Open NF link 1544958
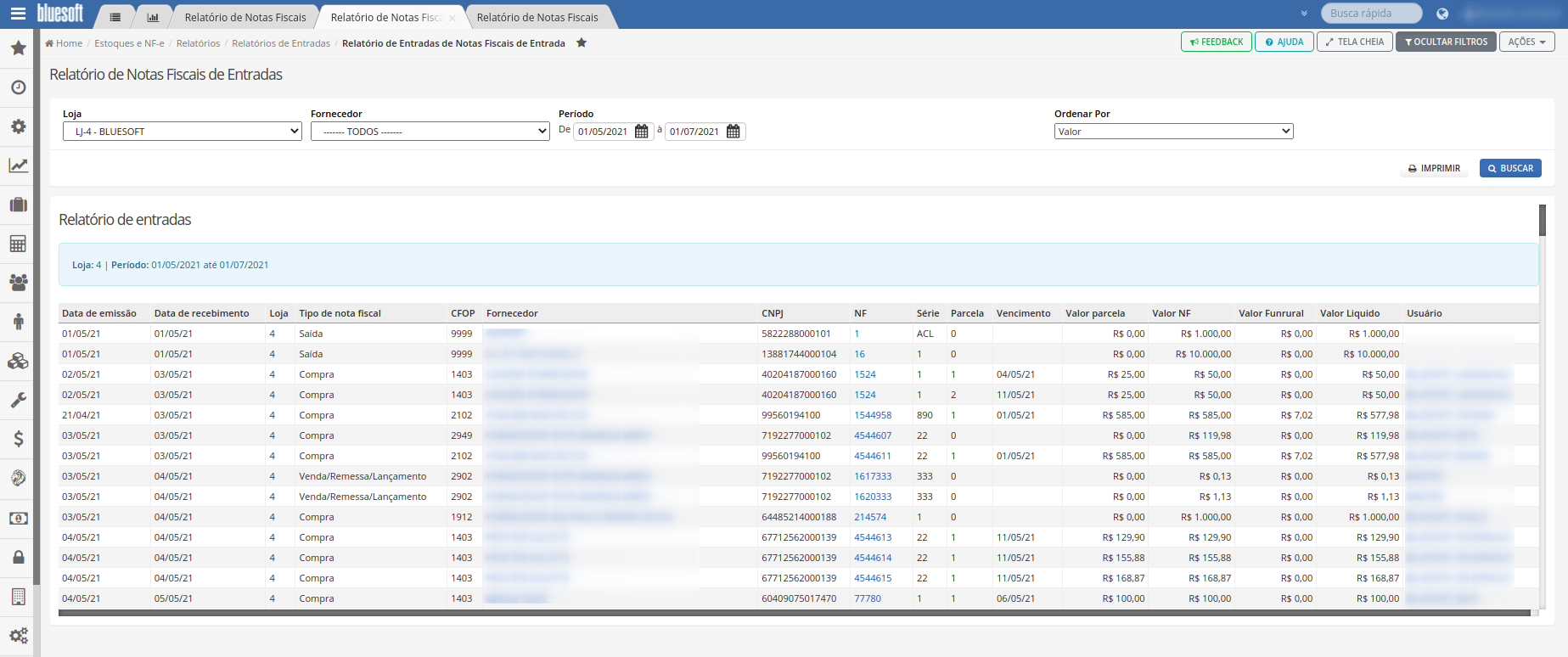This screenshot has height=657, width=1568. [x=873, y=415]
